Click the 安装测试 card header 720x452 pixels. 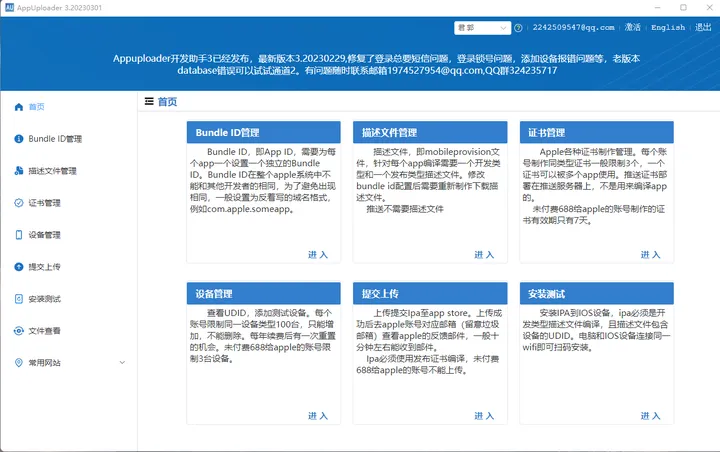click(x=596, y=294)
